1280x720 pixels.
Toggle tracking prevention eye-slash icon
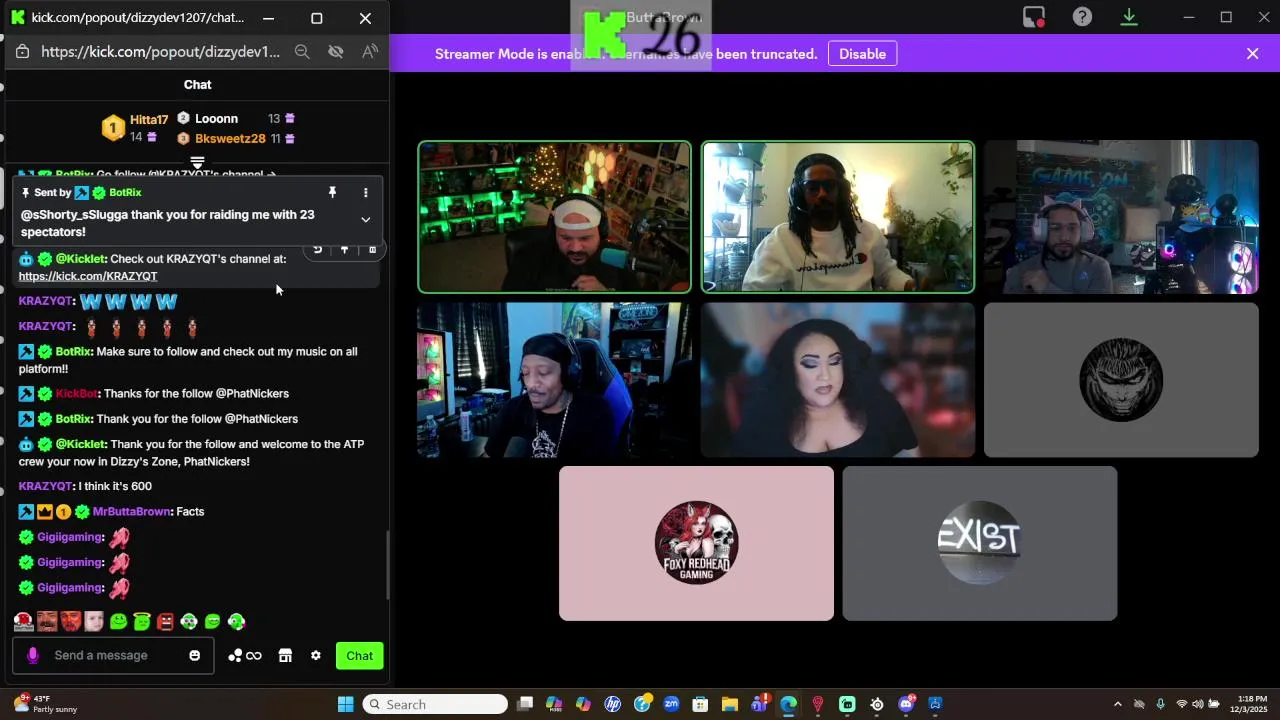(x=336, y=52)
